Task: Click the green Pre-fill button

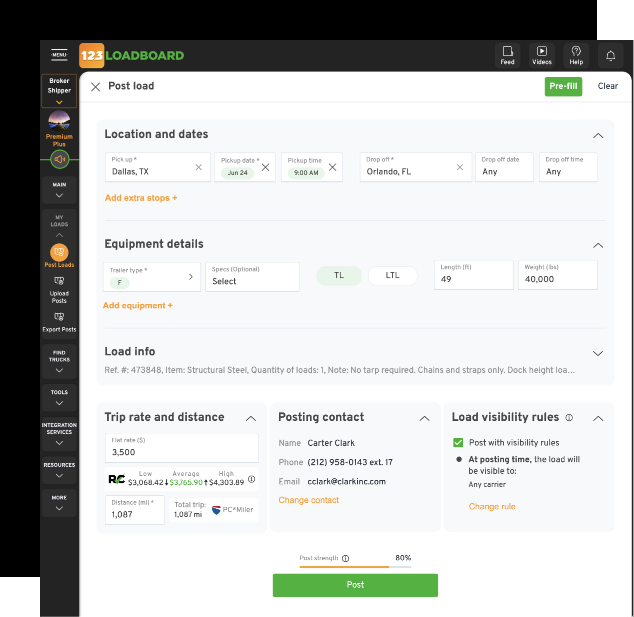Action: point(563,87)
